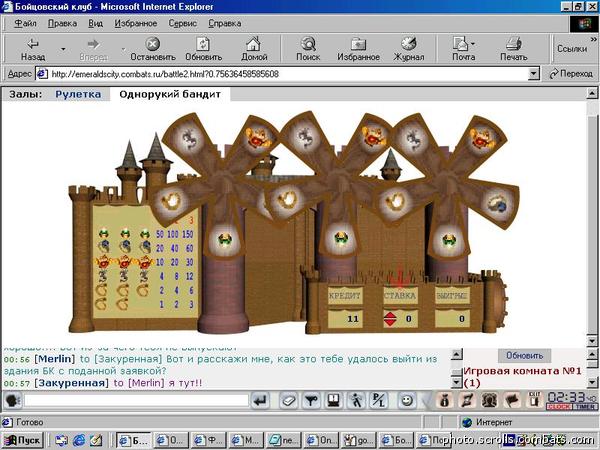Open the Назад history dropdown arrow

coord(63,49)
